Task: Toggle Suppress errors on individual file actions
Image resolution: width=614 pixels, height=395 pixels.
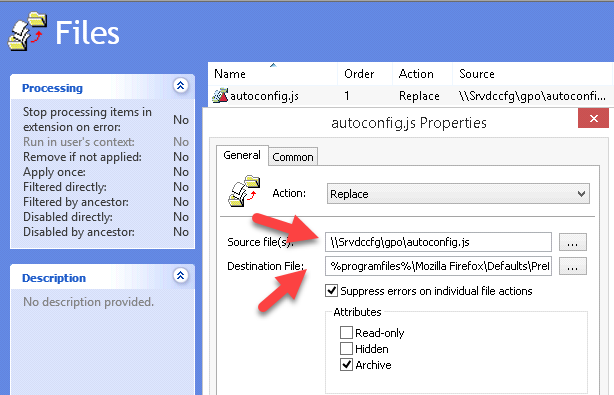Action: [x=332, y=291]
